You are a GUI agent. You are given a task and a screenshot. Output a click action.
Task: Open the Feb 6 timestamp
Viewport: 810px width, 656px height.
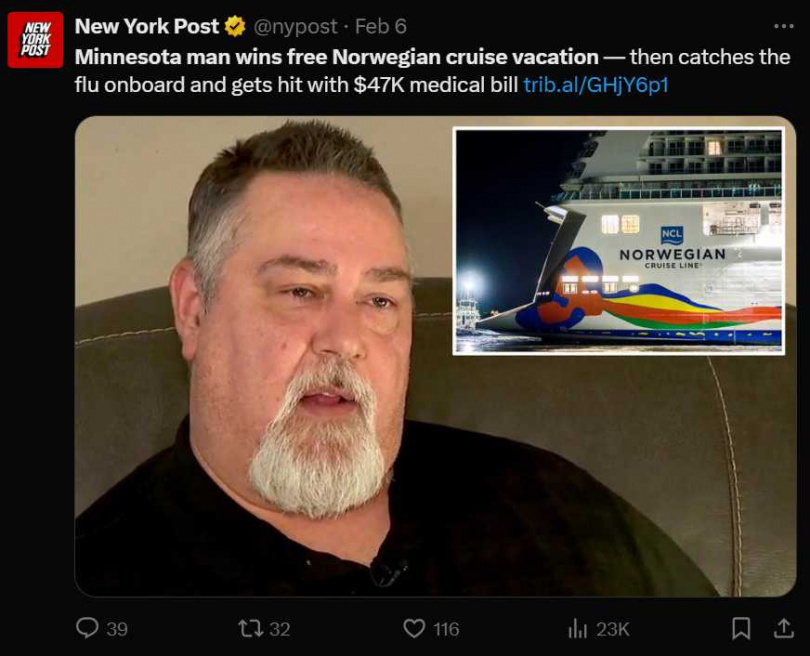[x=381, y=26]
